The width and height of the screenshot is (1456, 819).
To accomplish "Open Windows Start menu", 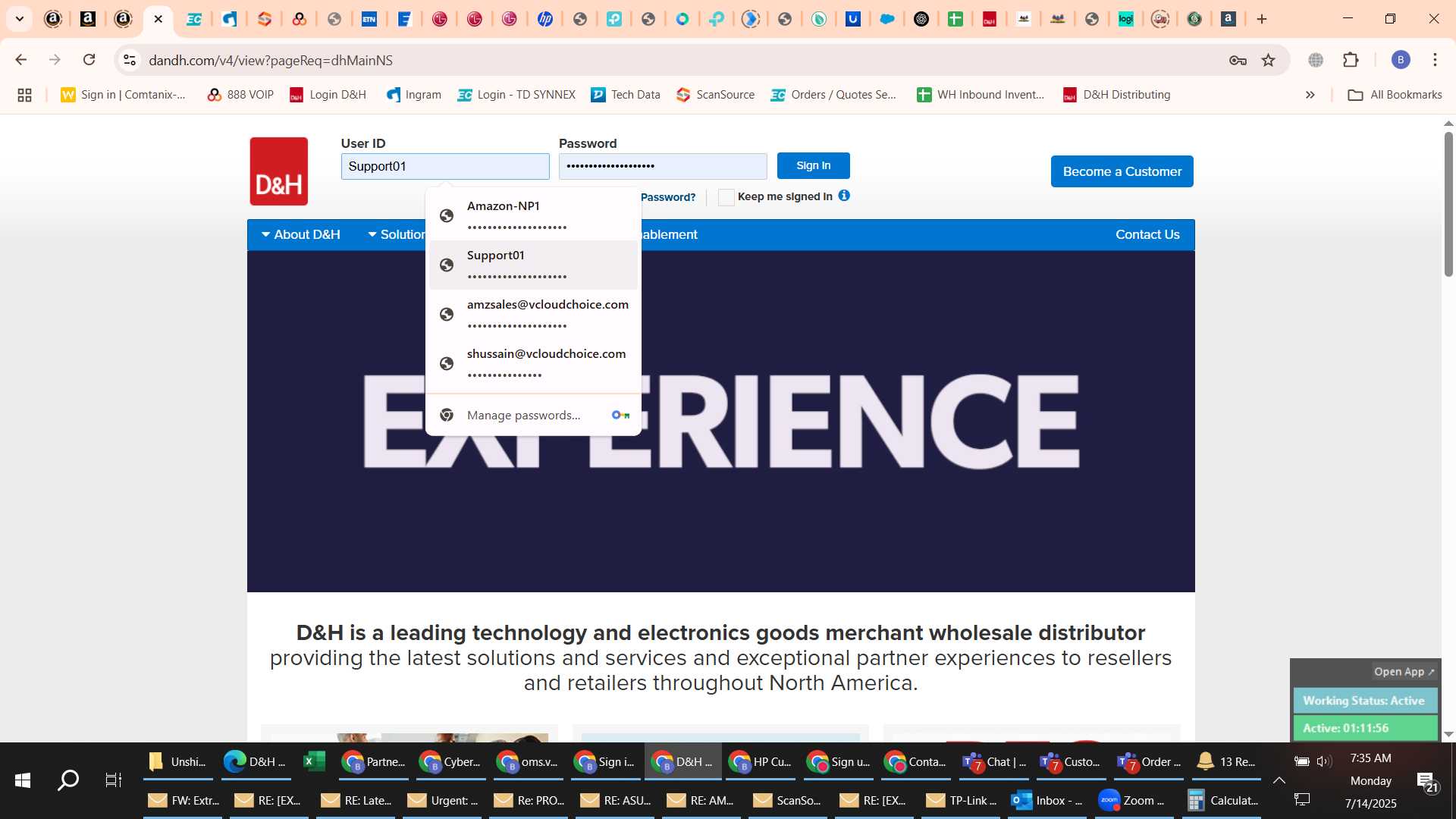I will 23,780.
